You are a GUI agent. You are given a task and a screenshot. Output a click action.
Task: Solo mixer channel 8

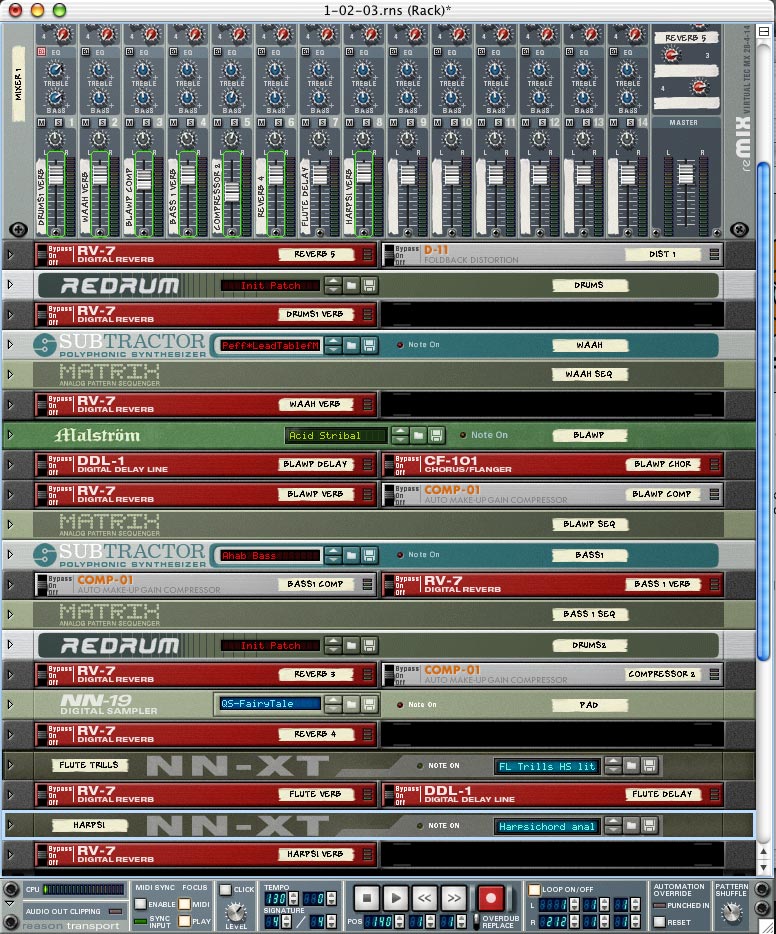coord(366,123)
